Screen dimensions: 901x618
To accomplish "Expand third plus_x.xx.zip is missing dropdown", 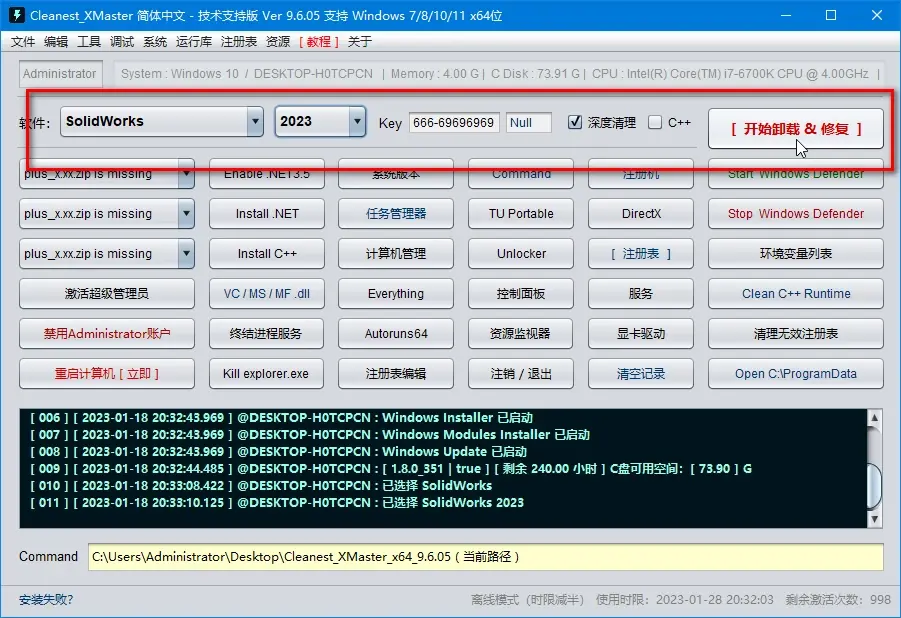I will 186,254.
